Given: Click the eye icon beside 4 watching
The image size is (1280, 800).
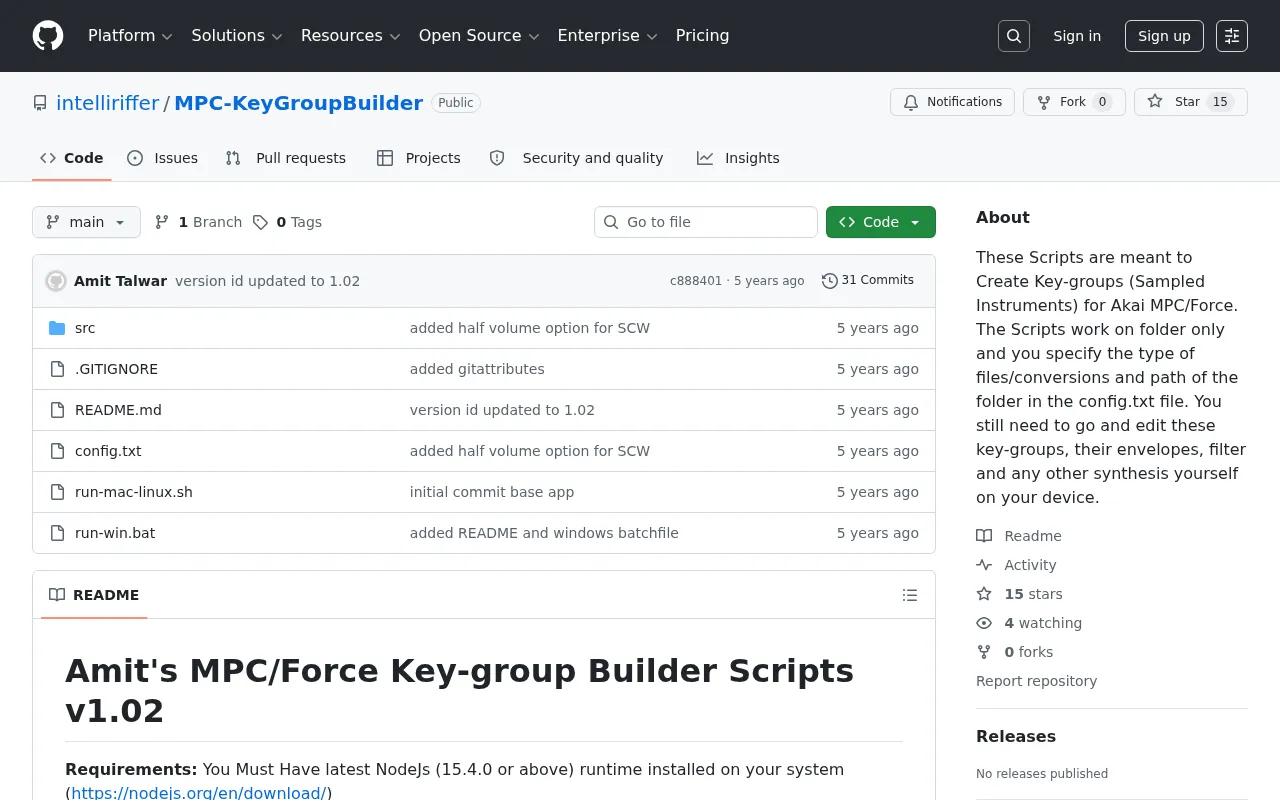Looking at the screenshot, I should click(x=984, y=623).
